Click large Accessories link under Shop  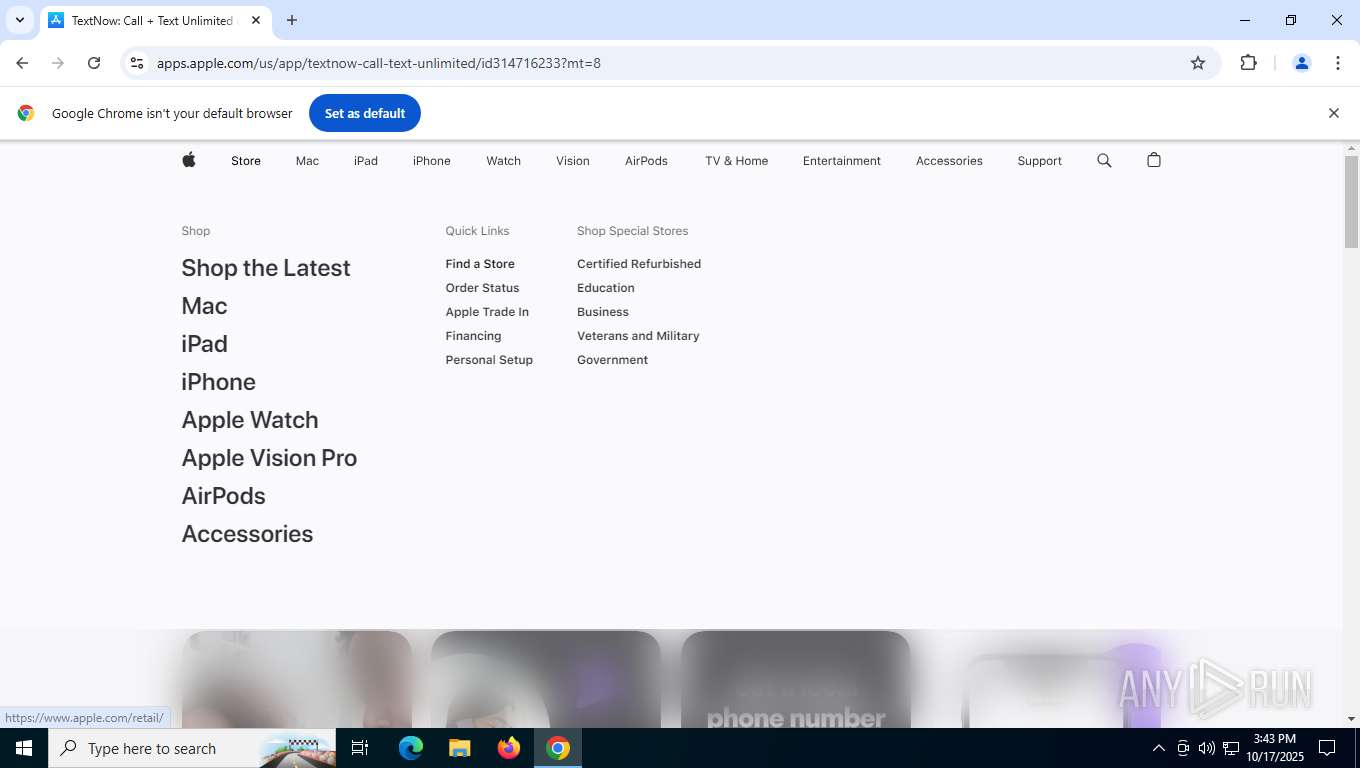click(247, 534)
